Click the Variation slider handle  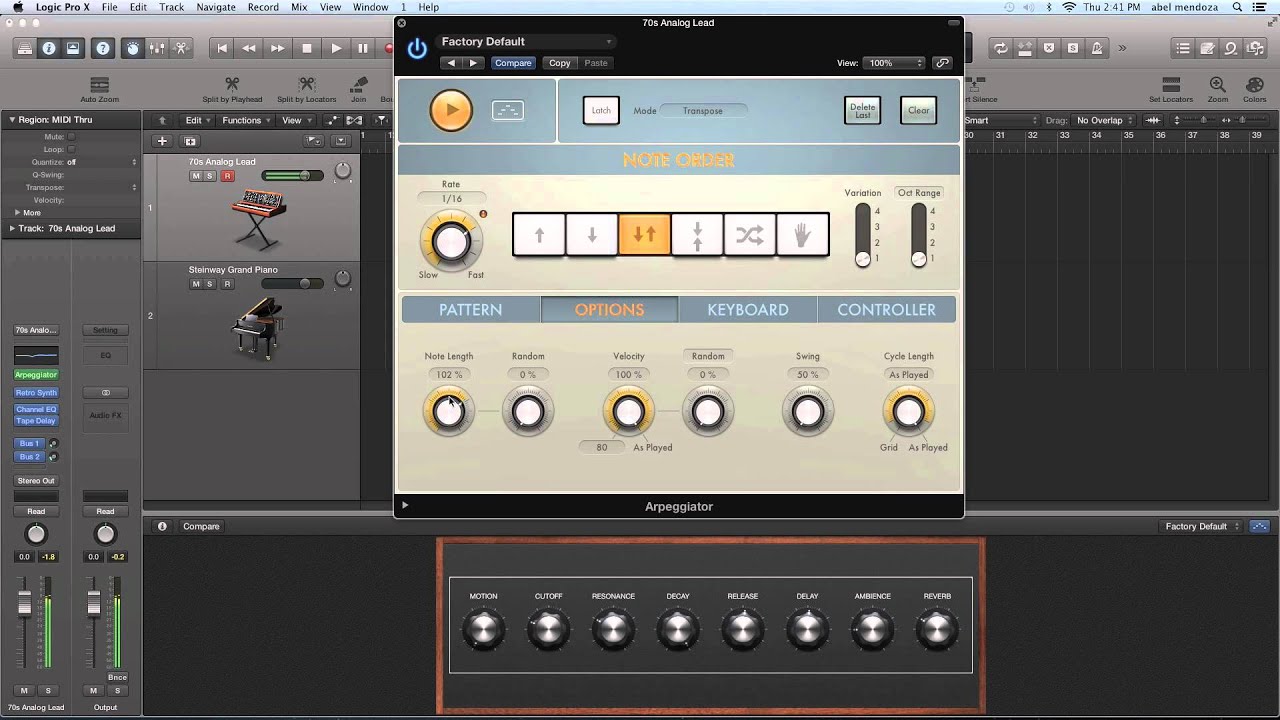[x=863, y=259]
